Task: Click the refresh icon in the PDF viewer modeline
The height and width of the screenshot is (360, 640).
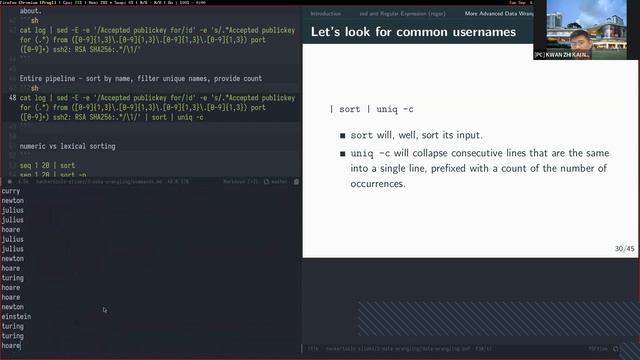Action: click(616, 349)
